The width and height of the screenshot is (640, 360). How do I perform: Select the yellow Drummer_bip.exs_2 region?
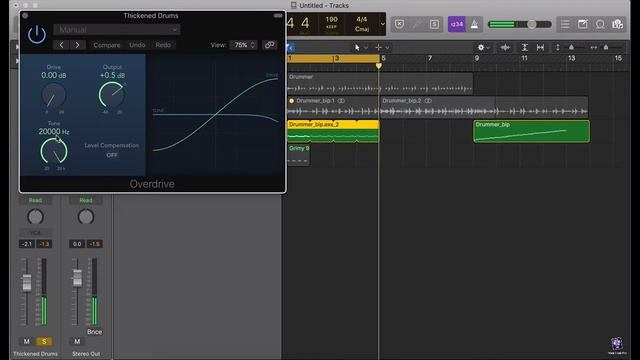point(333,131)
